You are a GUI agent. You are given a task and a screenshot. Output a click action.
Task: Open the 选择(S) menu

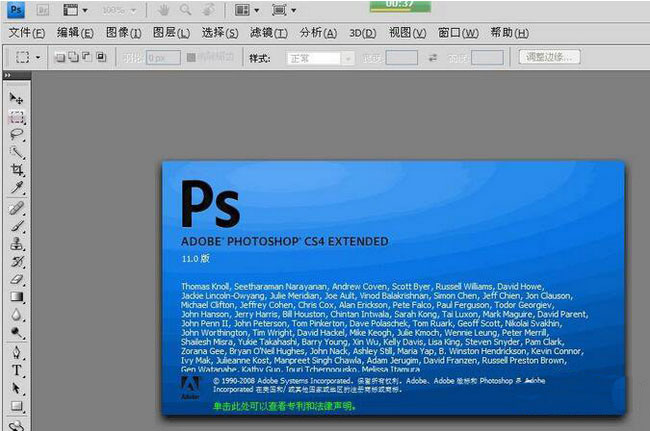point(220,33)
